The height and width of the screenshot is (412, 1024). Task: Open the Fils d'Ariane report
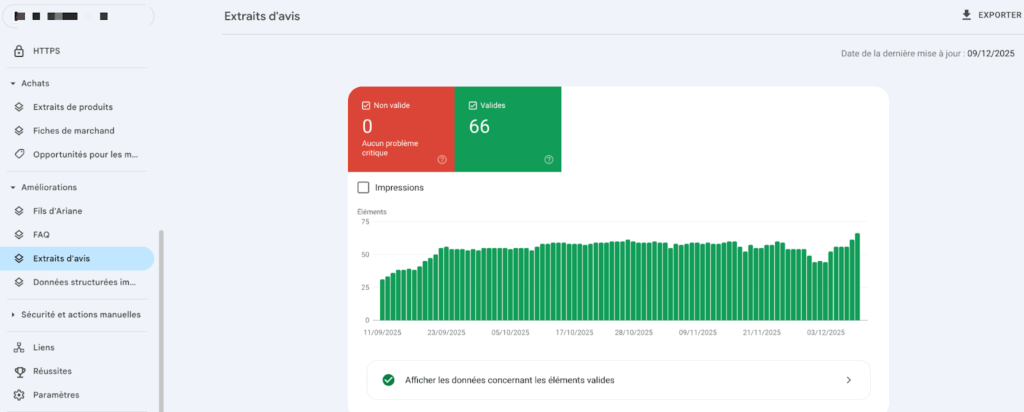coord(55,211)
